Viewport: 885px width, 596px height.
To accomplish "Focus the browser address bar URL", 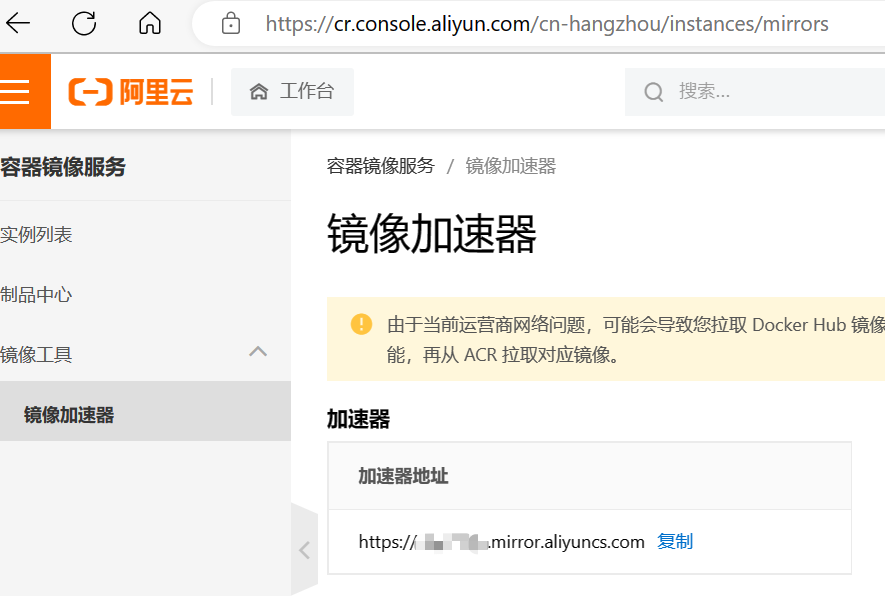I will coord(546,24).
